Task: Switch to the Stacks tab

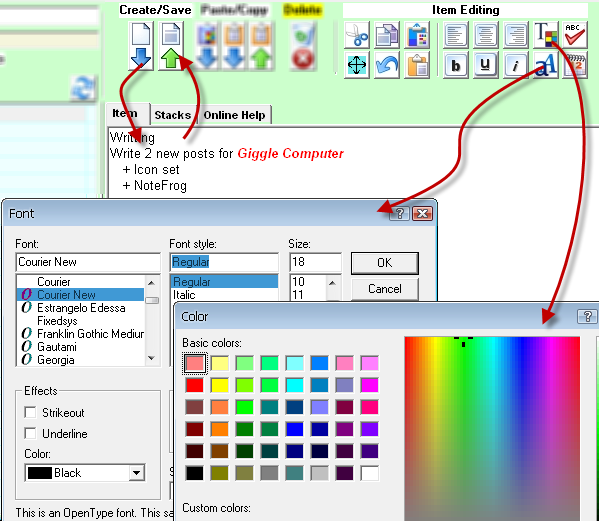Action: click(173, 115)
